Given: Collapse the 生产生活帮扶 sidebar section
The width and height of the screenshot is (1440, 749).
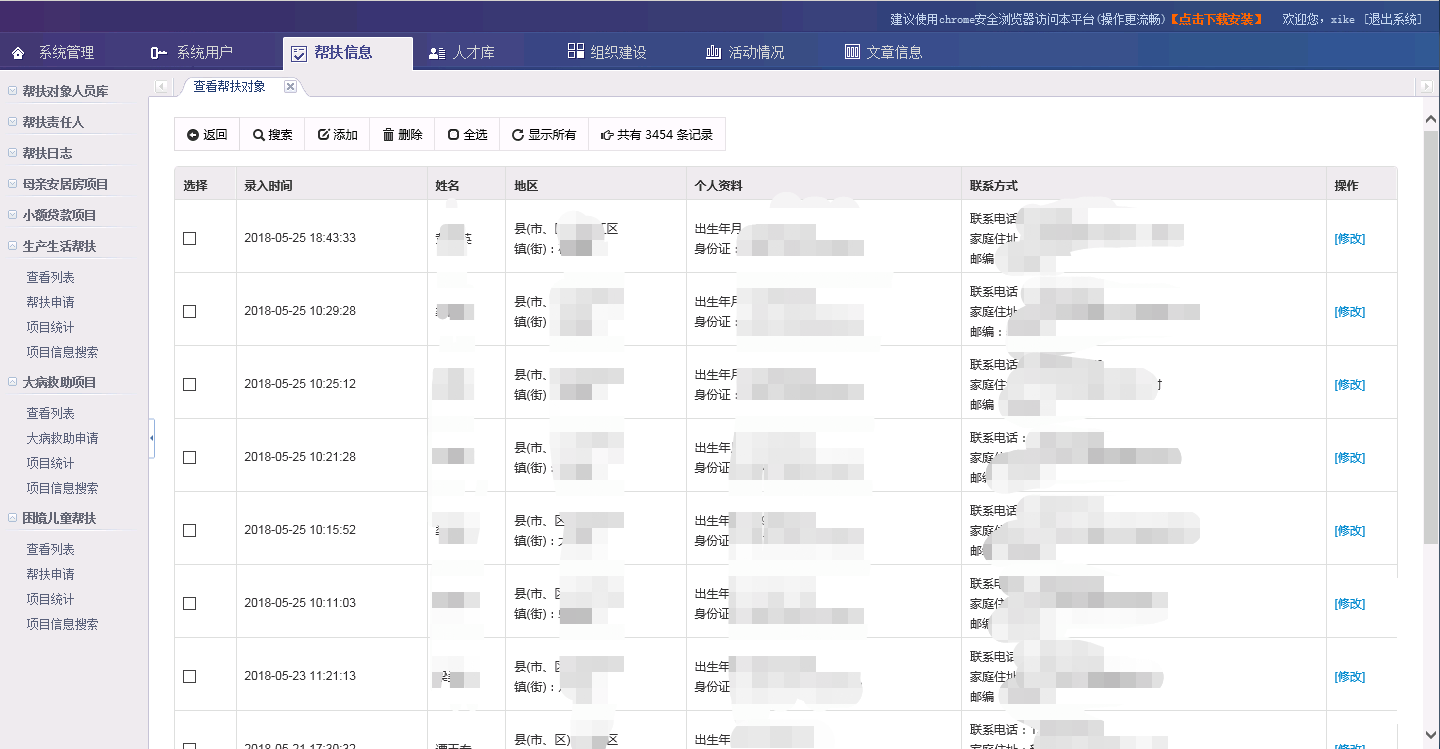Looking at the screenshot, I should coord(12,246).
